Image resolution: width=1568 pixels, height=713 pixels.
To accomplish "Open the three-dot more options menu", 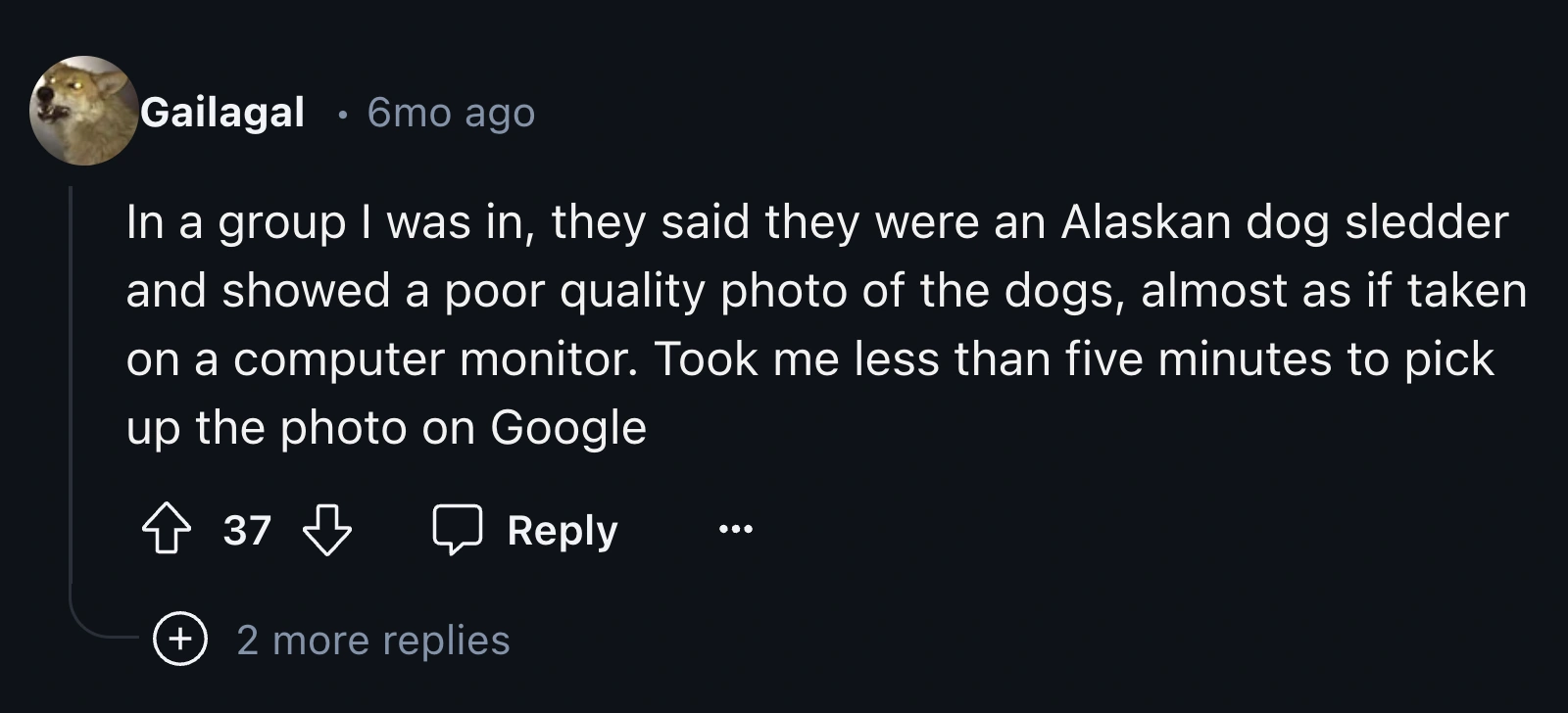I will coord(735,530).
